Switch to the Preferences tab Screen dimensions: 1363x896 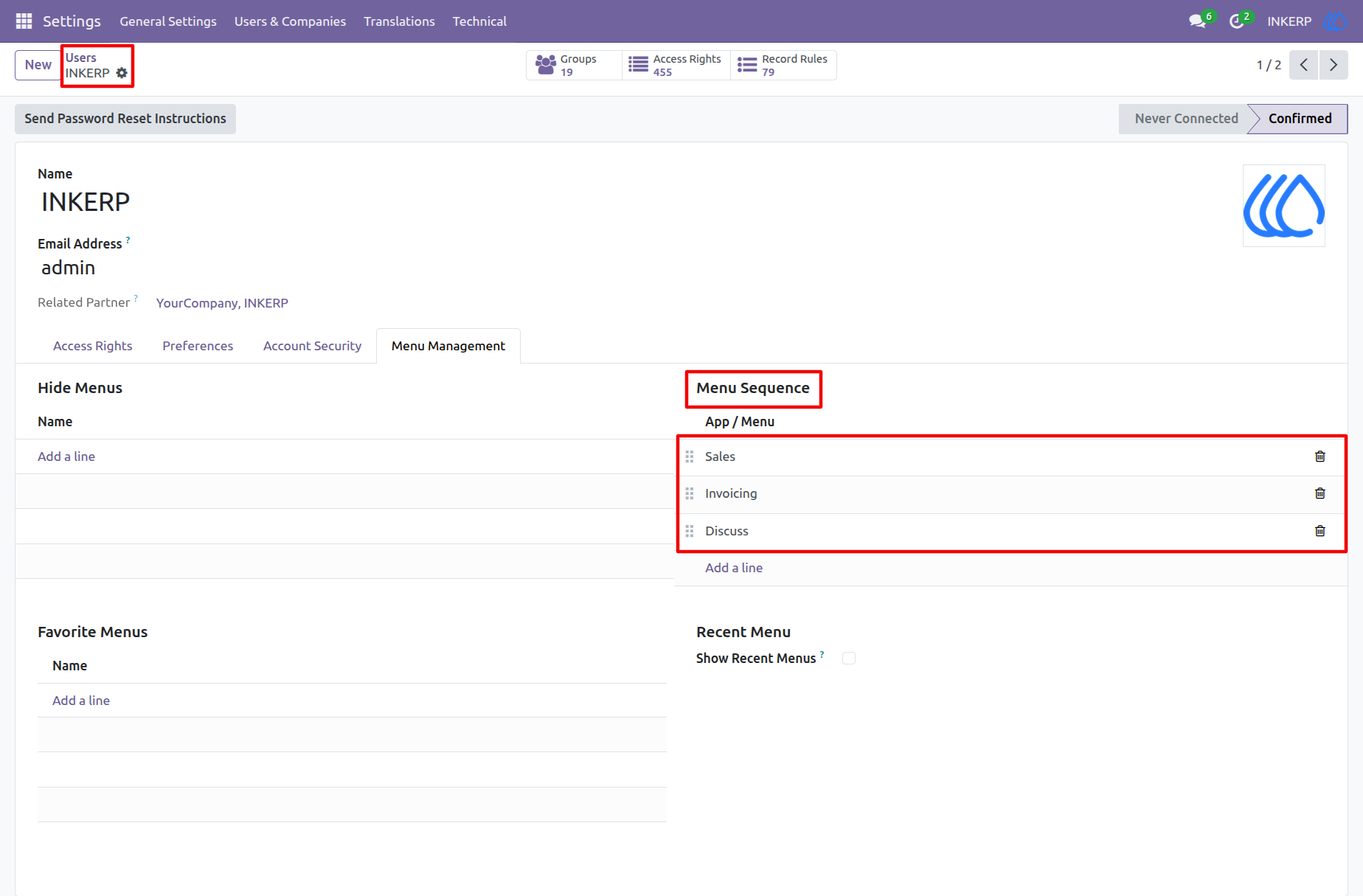(x=198, y=346)
